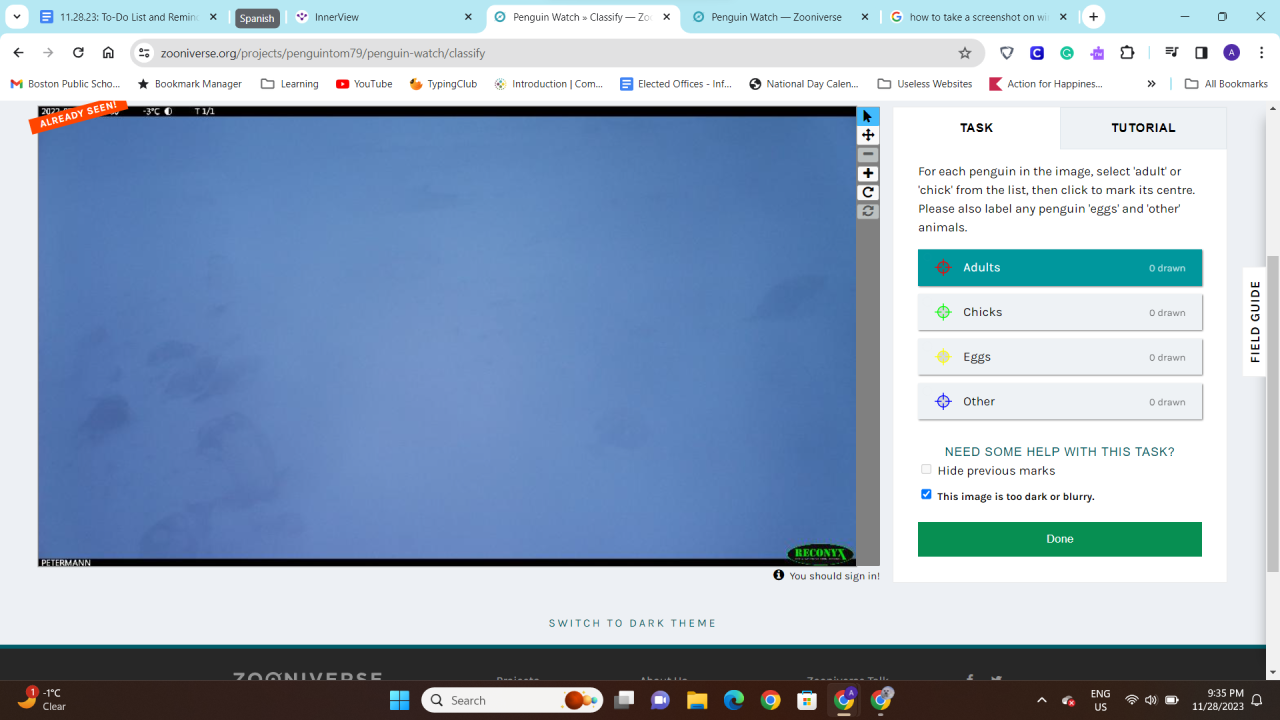The width and height of the screenshot is (1280, 720).
Task: Go back to previous page
Action: (x=18, y=53)
